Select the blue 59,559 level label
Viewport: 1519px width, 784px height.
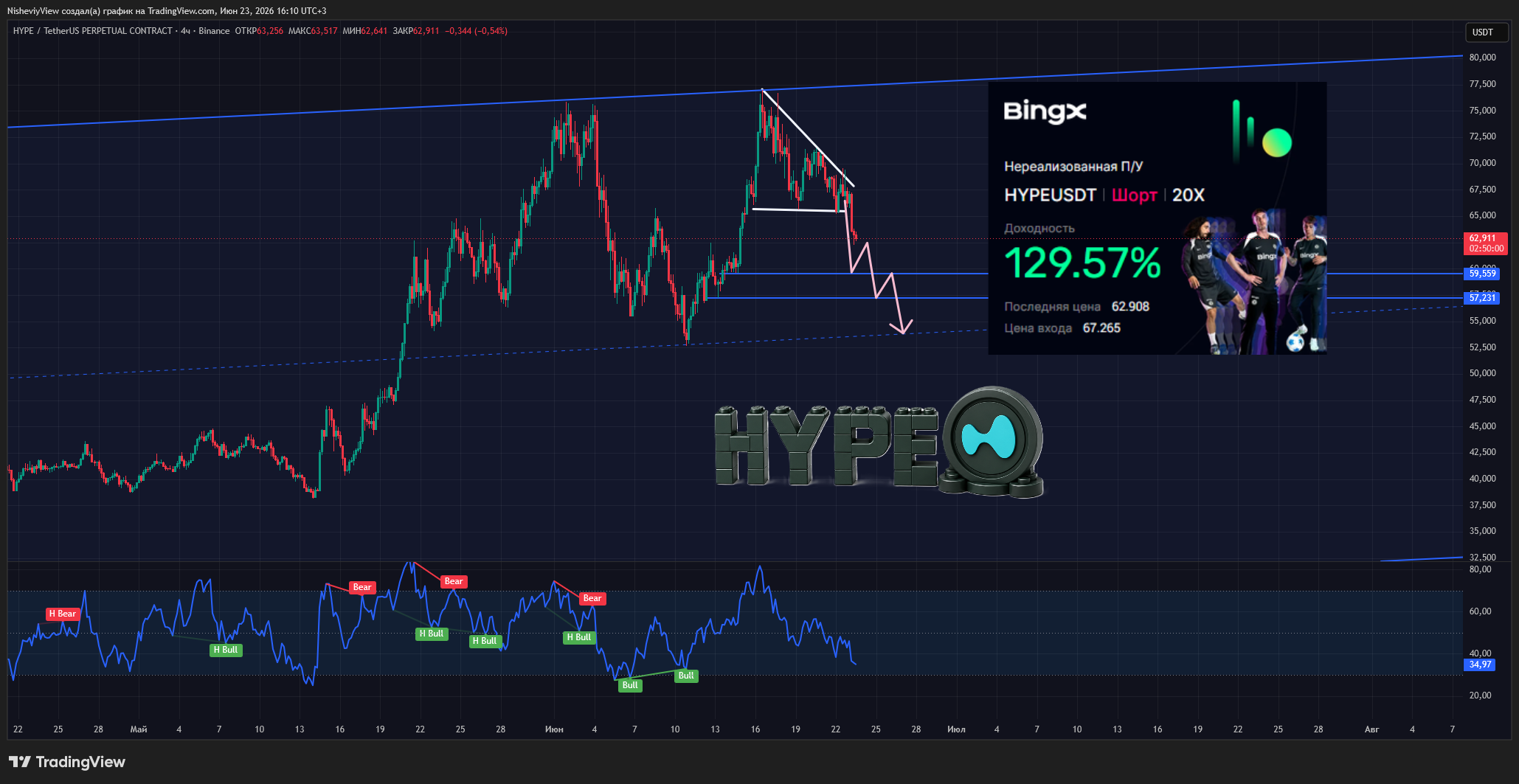point(1482,274)
